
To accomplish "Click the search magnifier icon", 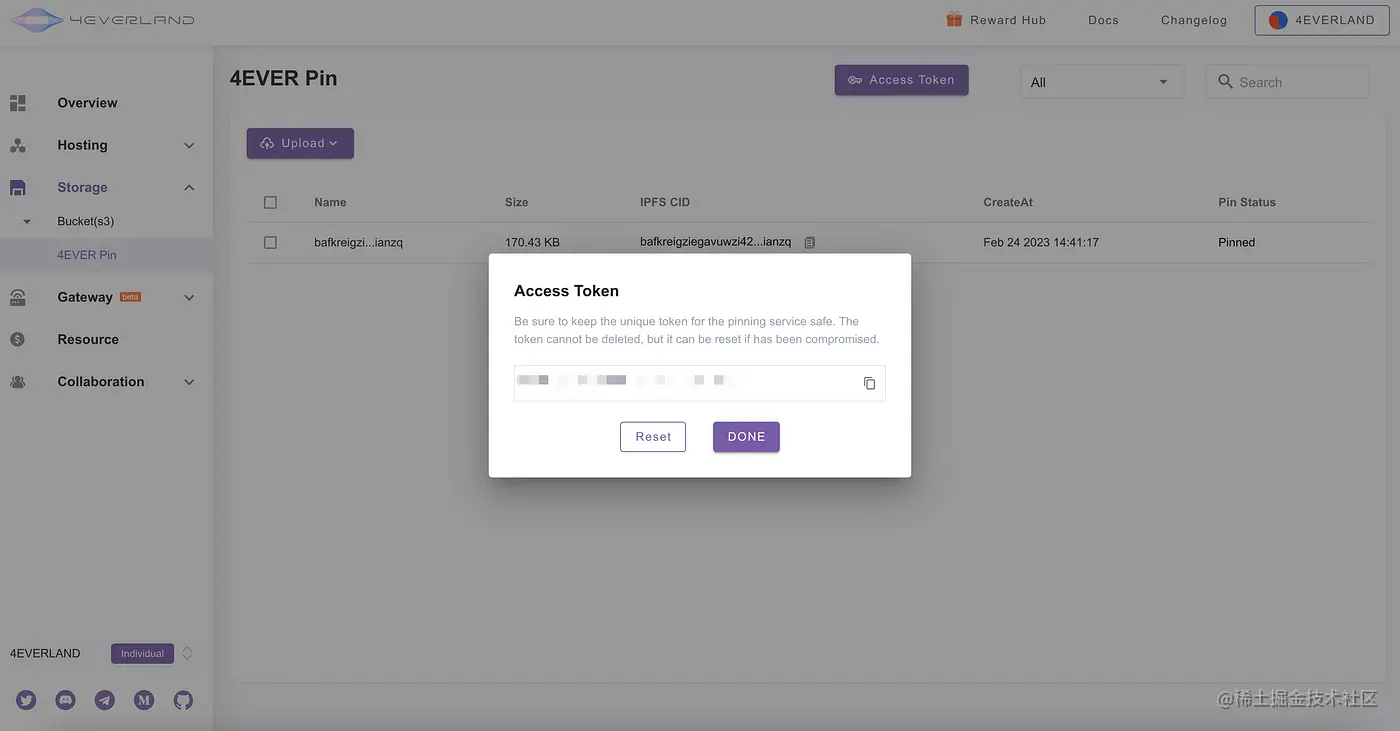I will (1225, 82).
